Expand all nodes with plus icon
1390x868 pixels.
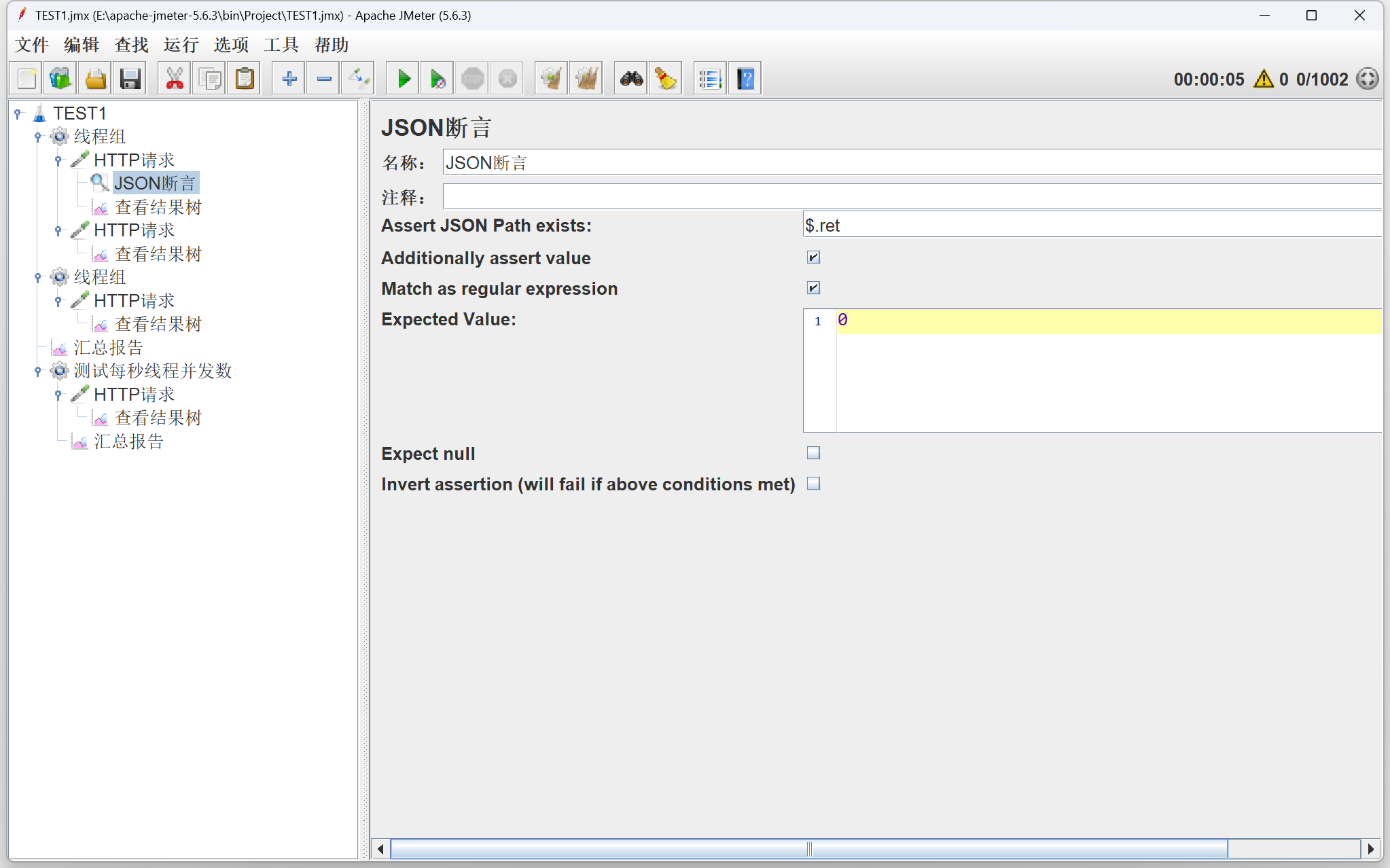[289, 79]
